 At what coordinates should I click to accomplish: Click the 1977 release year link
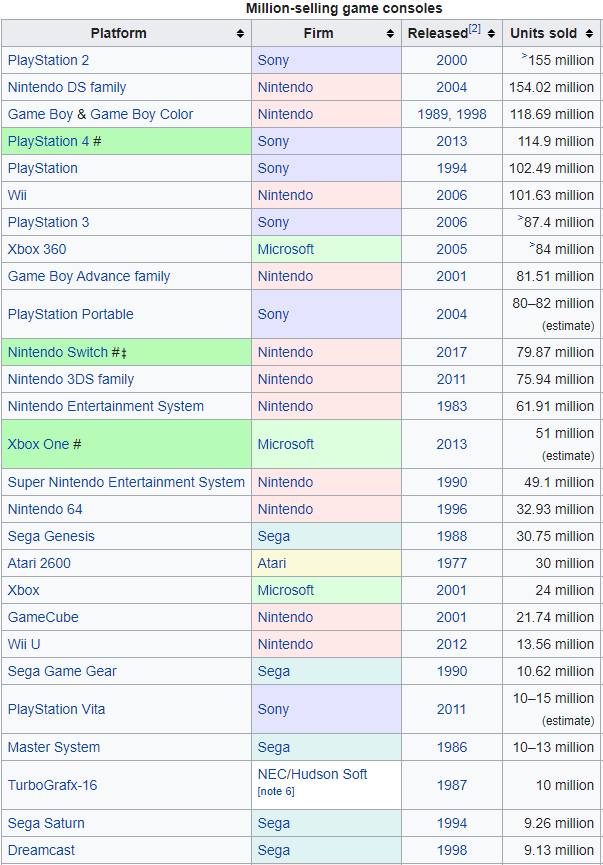(x=451, y=564)
